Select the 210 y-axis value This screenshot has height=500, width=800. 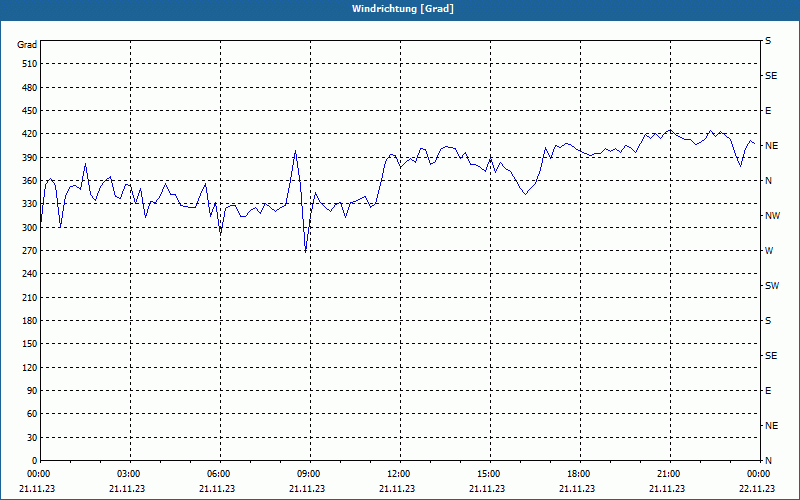30,297
